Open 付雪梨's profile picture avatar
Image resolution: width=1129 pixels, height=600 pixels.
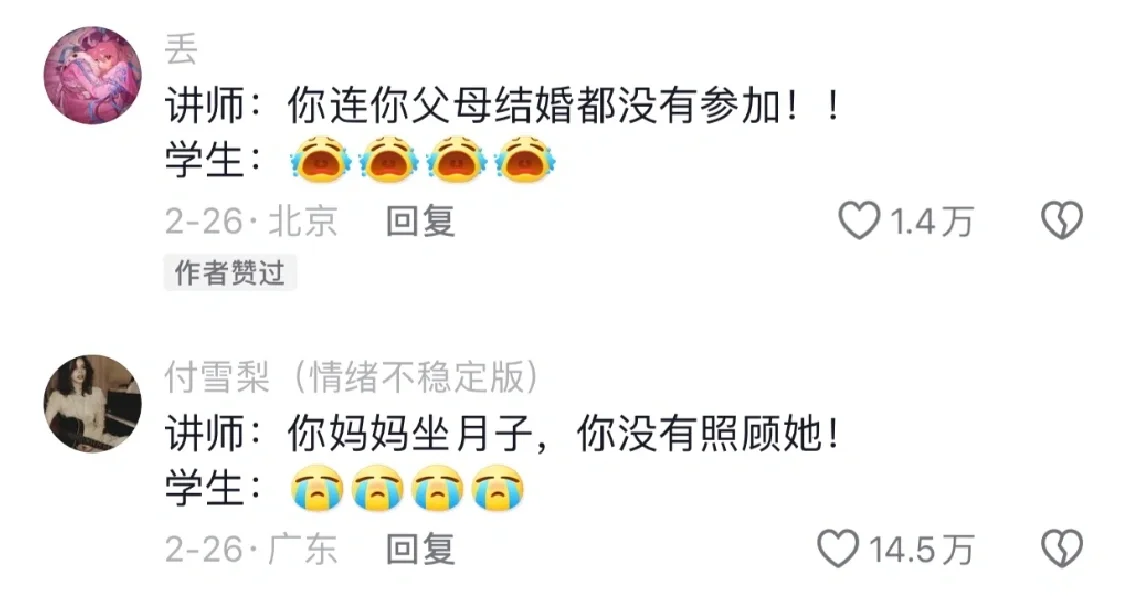93,403
